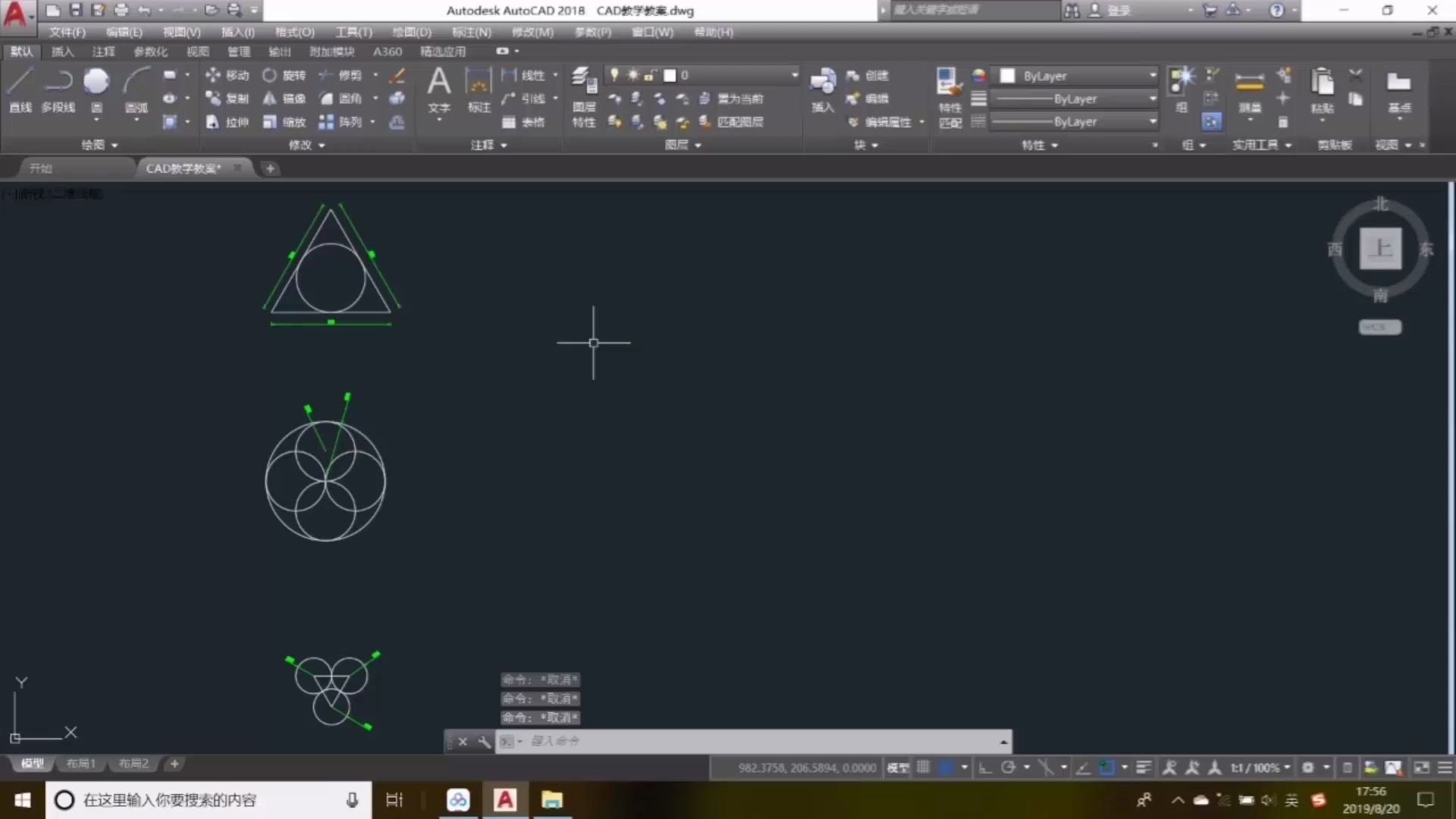Open the 格式(O) menu

click(294, 32)
